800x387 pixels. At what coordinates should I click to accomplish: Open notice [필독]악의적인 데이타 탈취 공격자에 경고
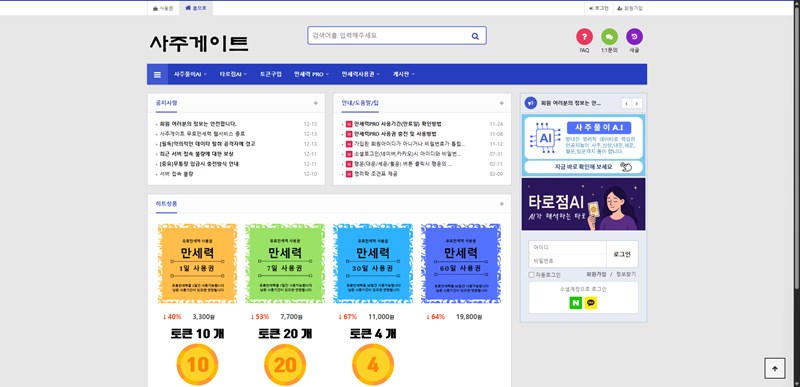tap(208, 144)
